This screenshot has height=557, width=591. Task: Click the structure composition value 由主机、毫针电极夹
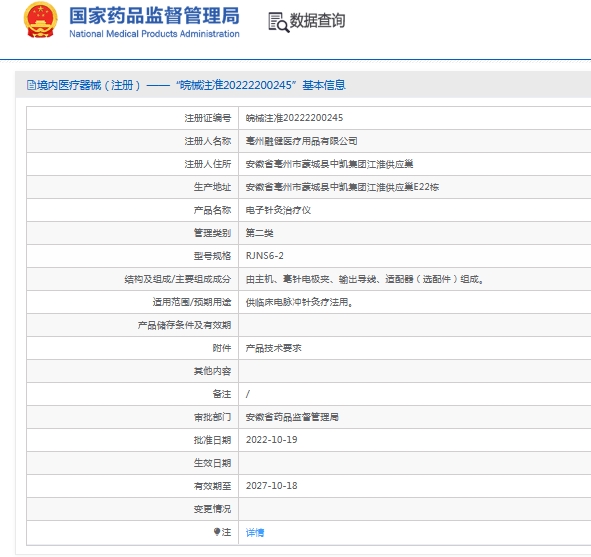(x=364, y=279)
